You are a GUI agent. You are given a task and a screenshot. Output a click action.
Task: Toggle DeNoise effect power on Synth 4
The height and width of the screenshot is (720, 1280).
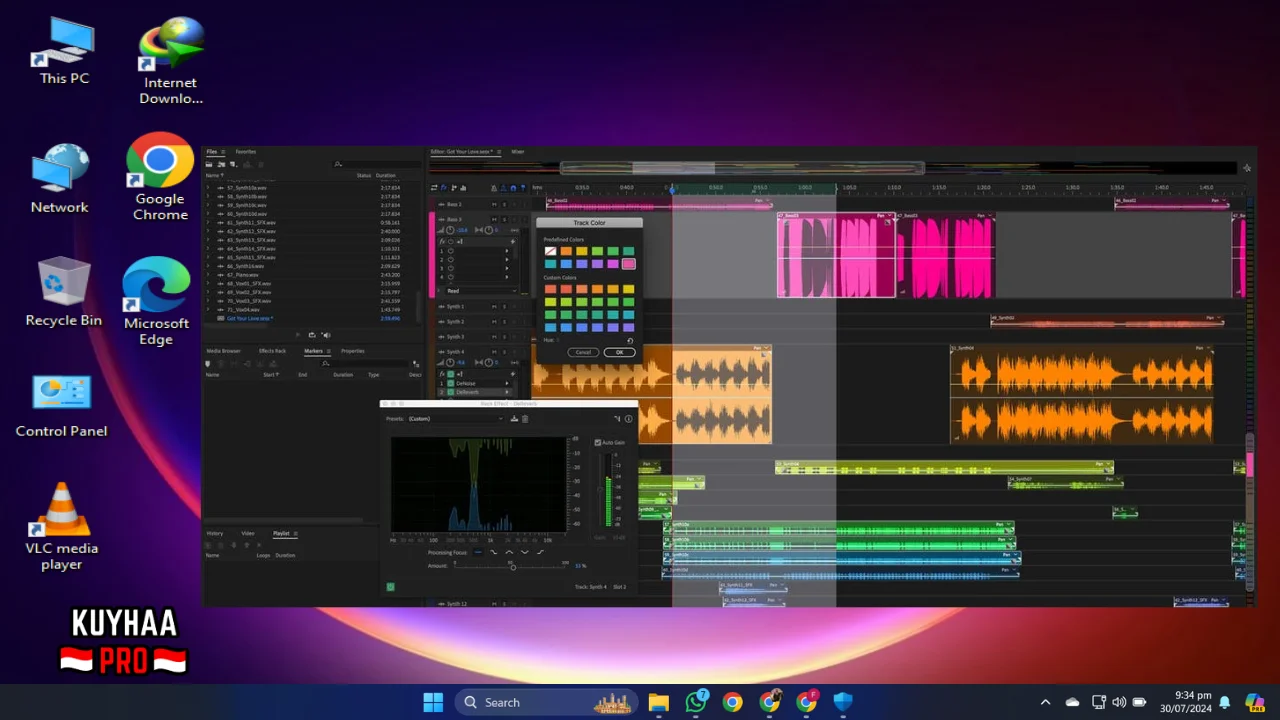451,383
